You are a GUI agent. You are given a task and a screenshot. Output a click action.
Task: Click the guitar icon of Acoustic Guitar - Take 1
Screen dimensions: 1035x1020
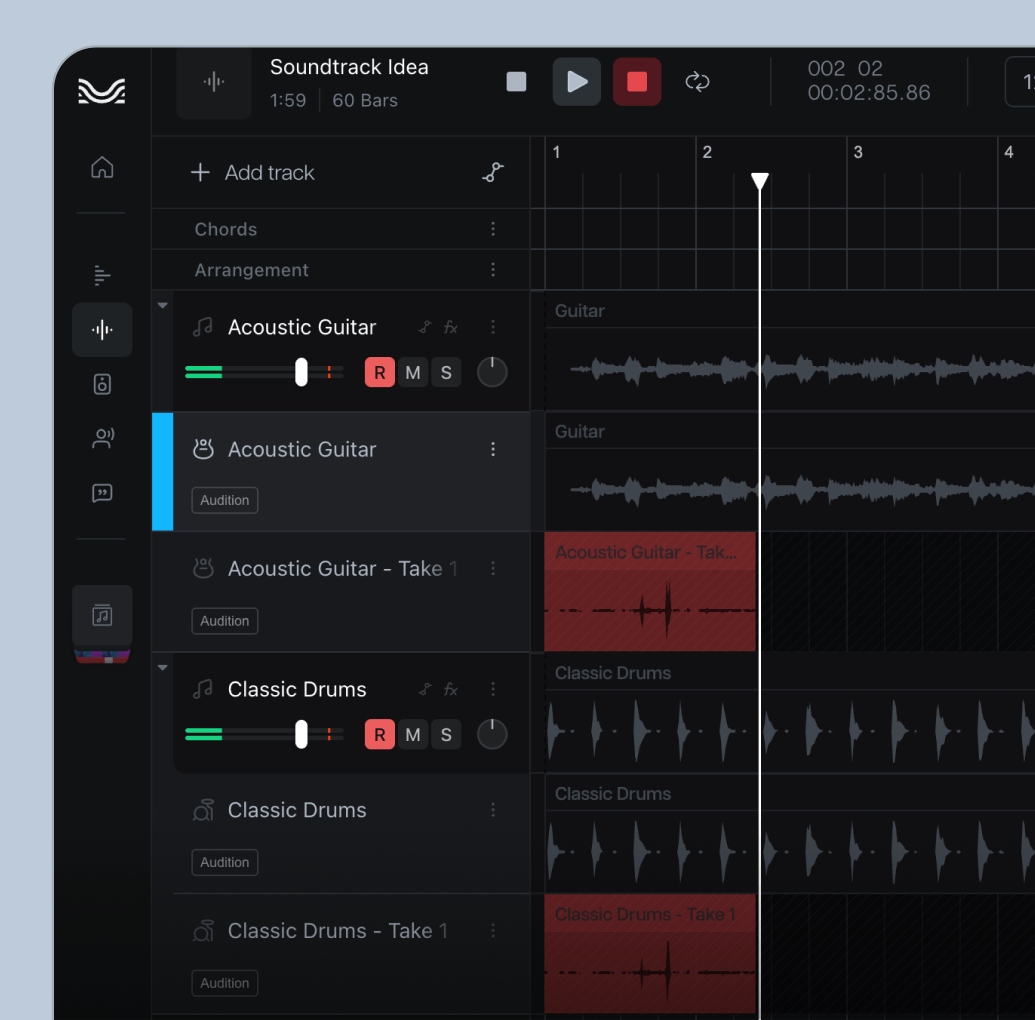pyautogui.click(x=203, y=568)
